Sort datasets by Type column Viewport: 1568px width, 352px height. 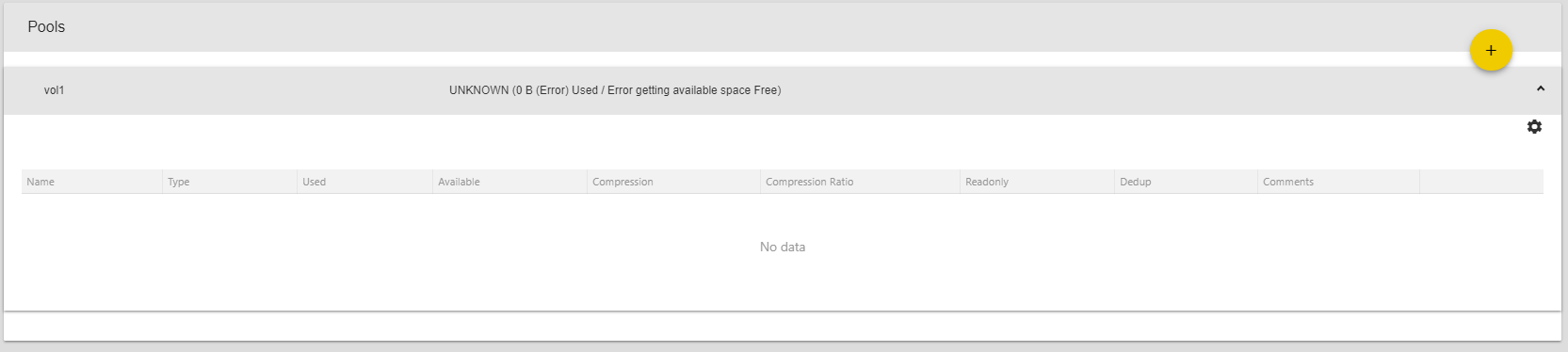point(179,182)
